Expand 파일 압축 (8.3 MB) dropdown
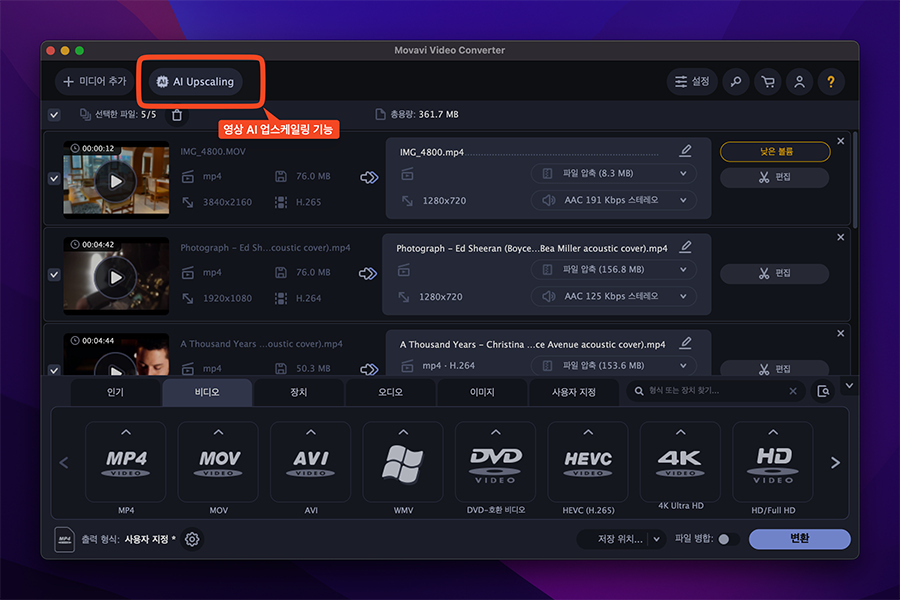 pos(614,173)
